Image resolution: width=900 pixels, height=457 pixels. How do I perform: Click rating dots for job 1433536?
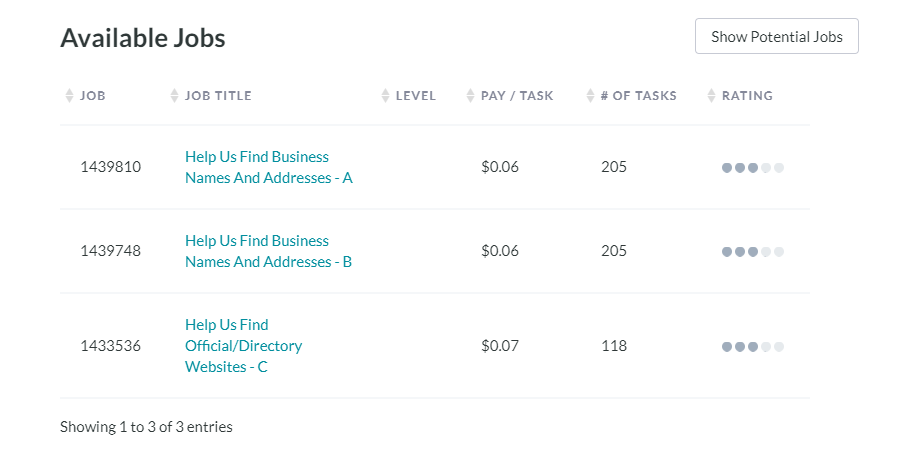coord(752,347)
